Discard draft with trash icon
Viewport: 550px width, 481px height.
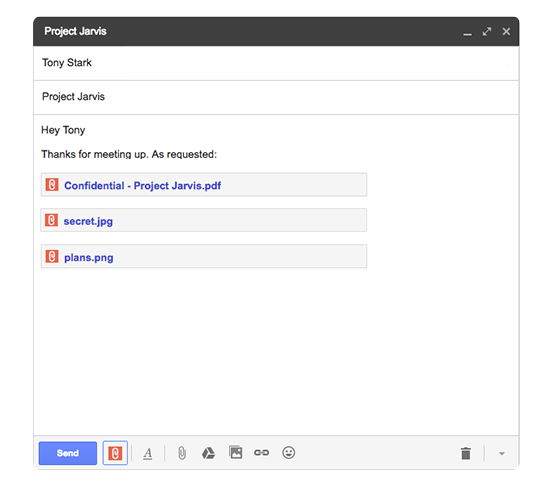[466, 453]
